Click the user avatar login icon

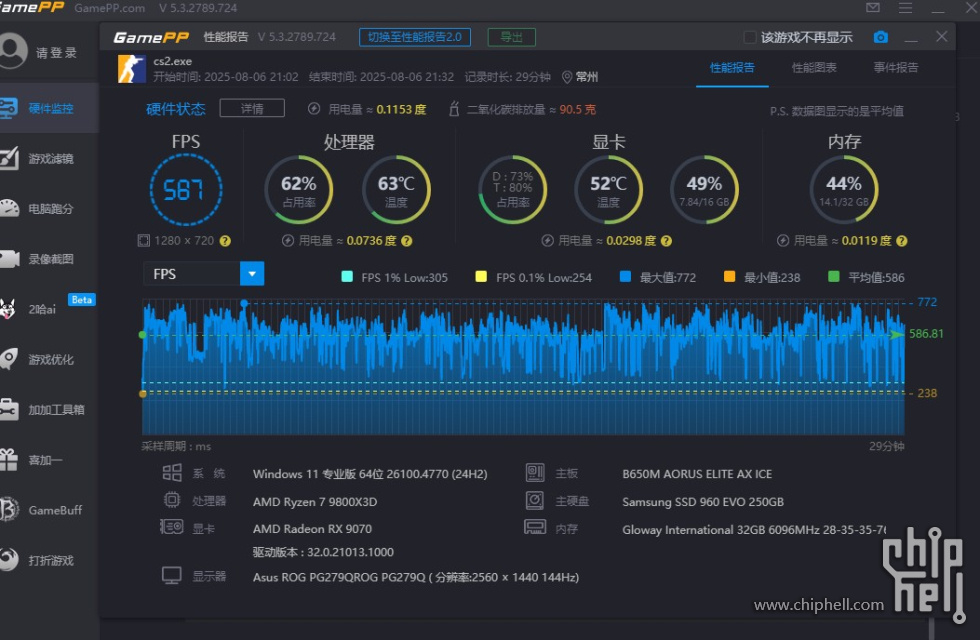click(11, 51)
